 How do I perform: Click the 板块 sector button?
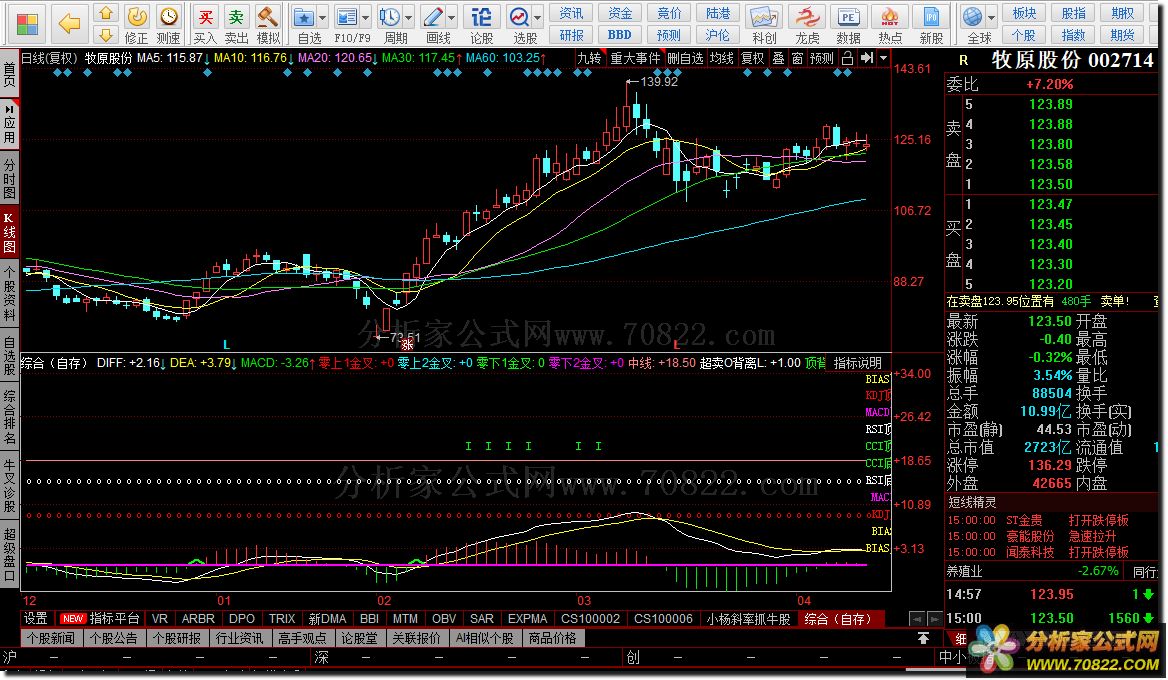(x=1024, y=13)
